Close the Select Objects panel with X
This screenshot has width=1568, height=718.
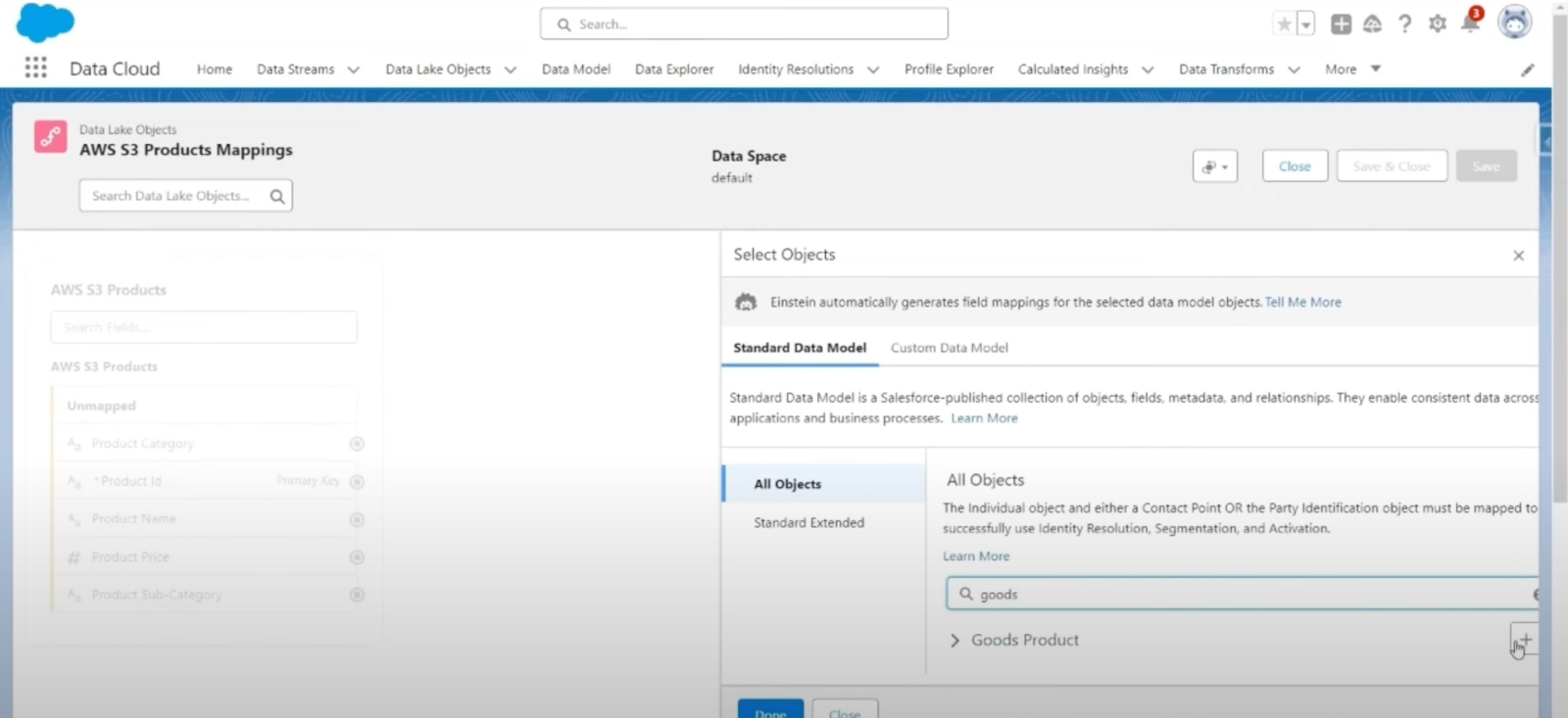tap(1518, 256)
